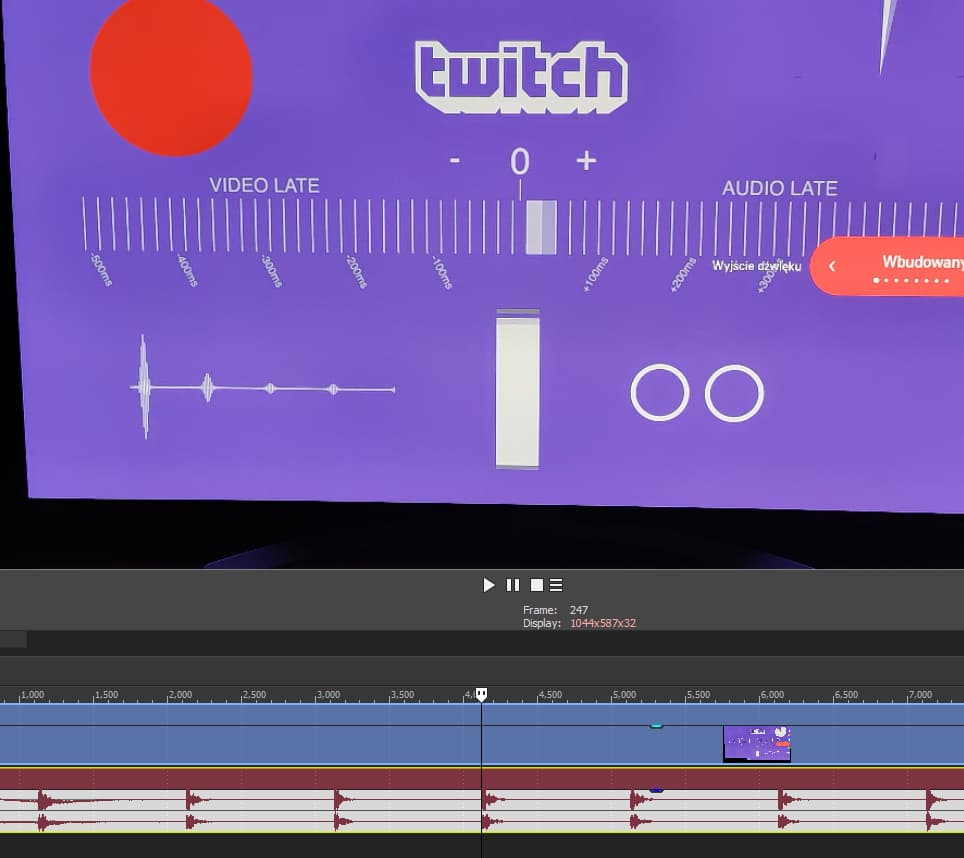Image resolution: width=964 pixels, height=858 pixels.
Task: Click the Wyjście dźwięku label
Action: coord(756,266)
